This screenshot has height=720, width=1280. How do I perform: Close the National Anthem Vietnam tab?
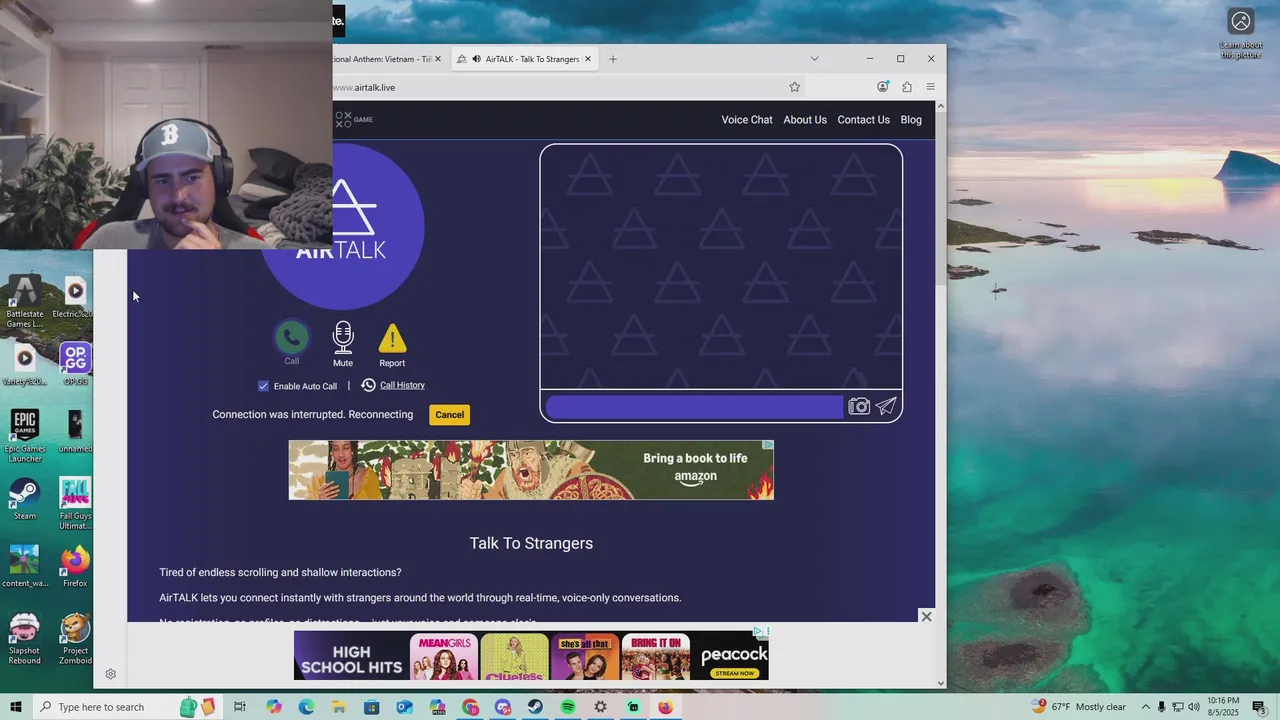(x=440, y=59)
